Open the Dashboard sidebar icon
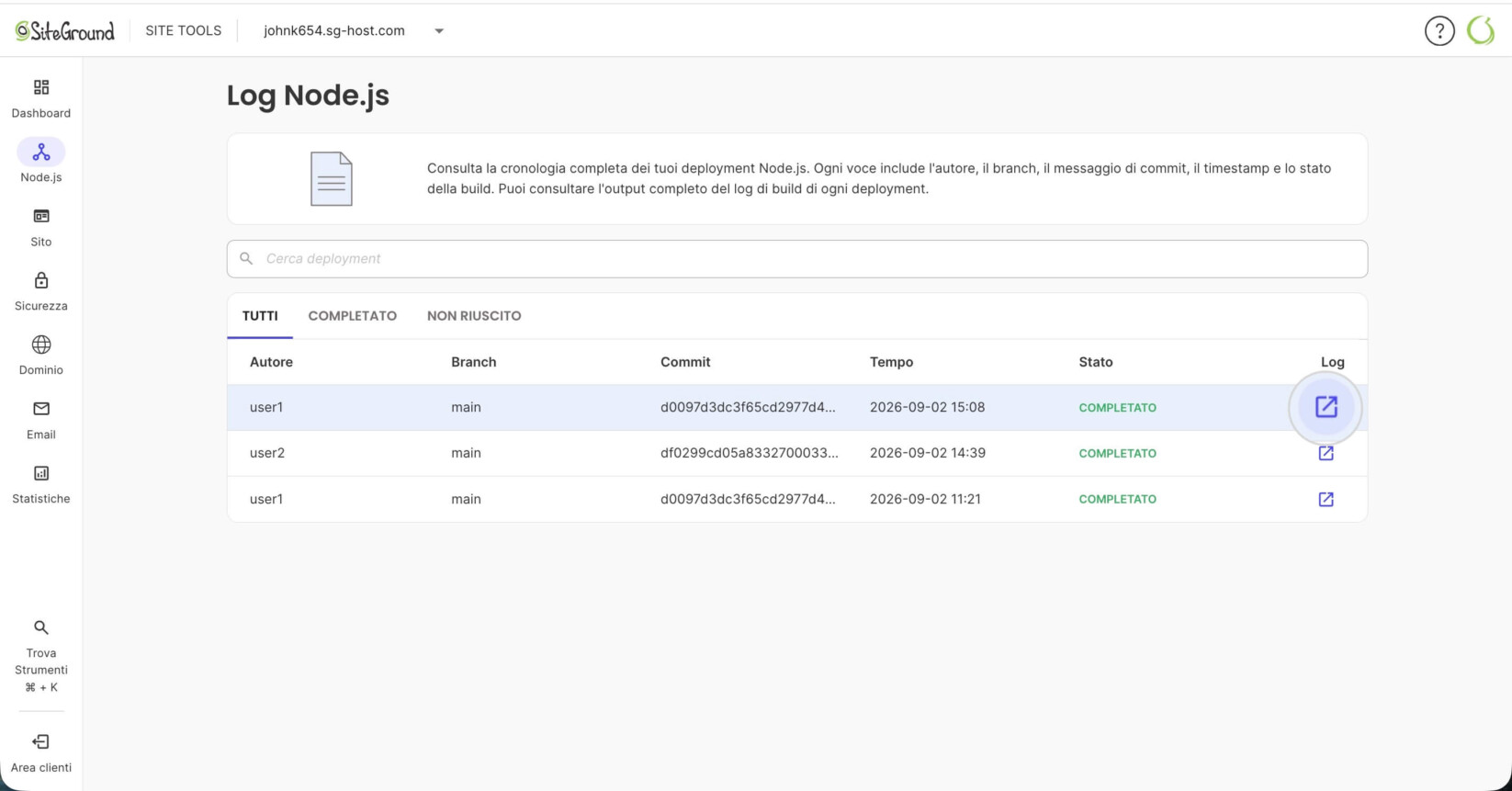The image size is (1512, 791). pyautogui.click(x=41, y=87)
